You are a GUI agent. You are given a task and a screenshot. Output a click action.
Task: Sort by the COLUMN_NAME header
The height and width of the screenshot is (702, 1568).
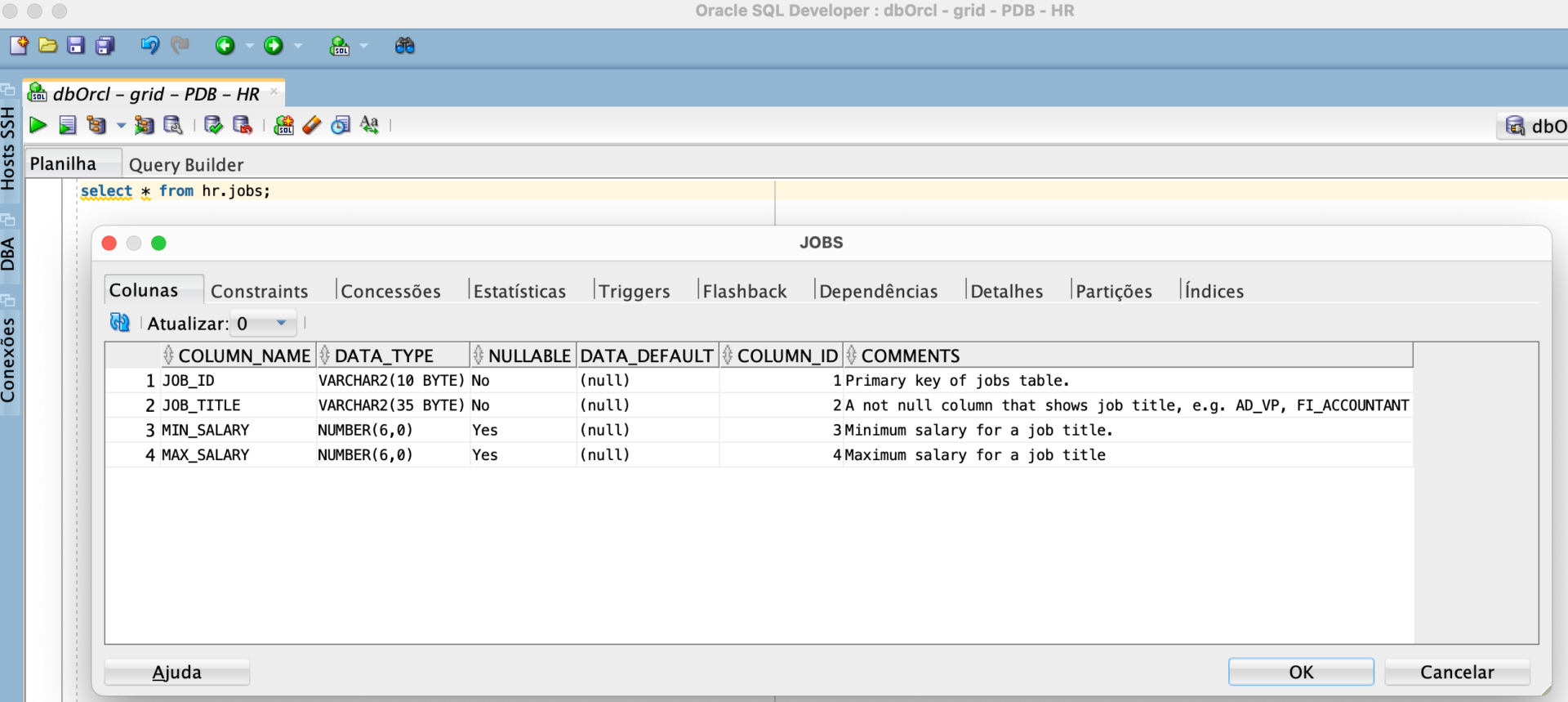(x=244, y=355)
